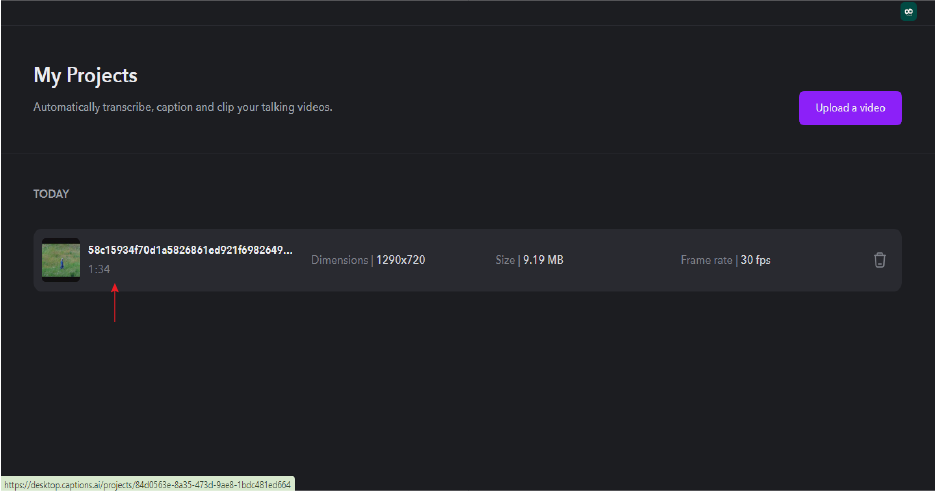The height and width of the screenshot is (491, 936).
Task: Open project by its 58c15934f70d filename
Action: point(188,250)
